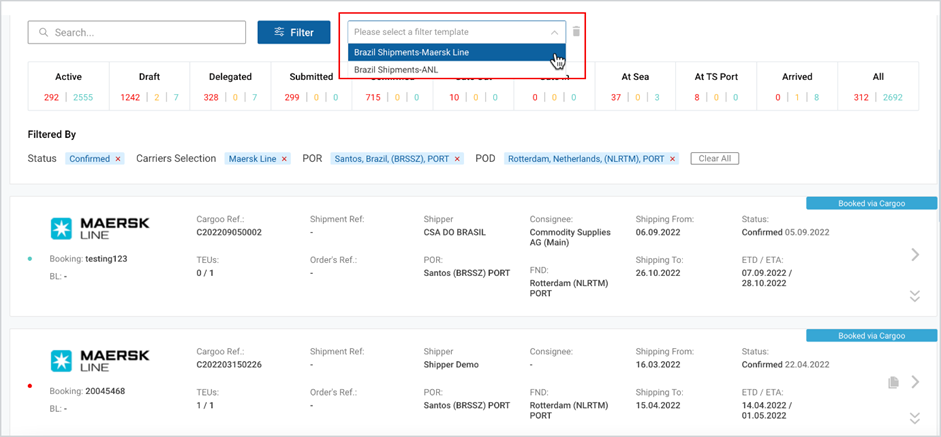Click into the Search field
This screenshot has height=437, width=941.
137,32
